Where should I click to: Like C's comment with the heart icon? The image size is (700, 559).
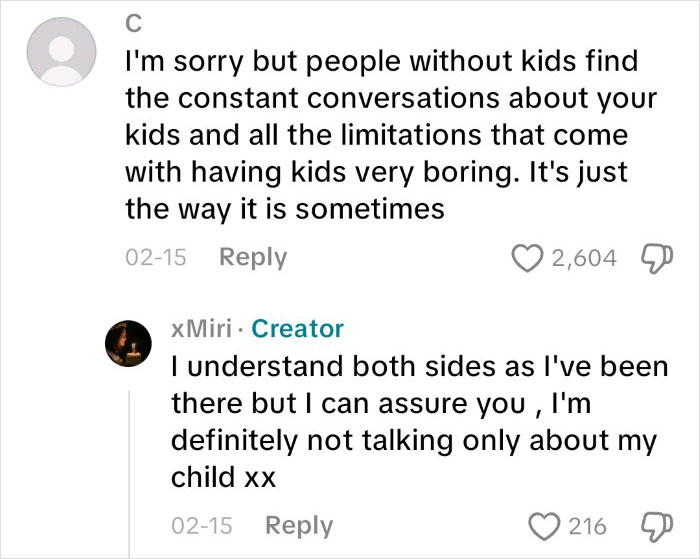click(x=526, y=258)
